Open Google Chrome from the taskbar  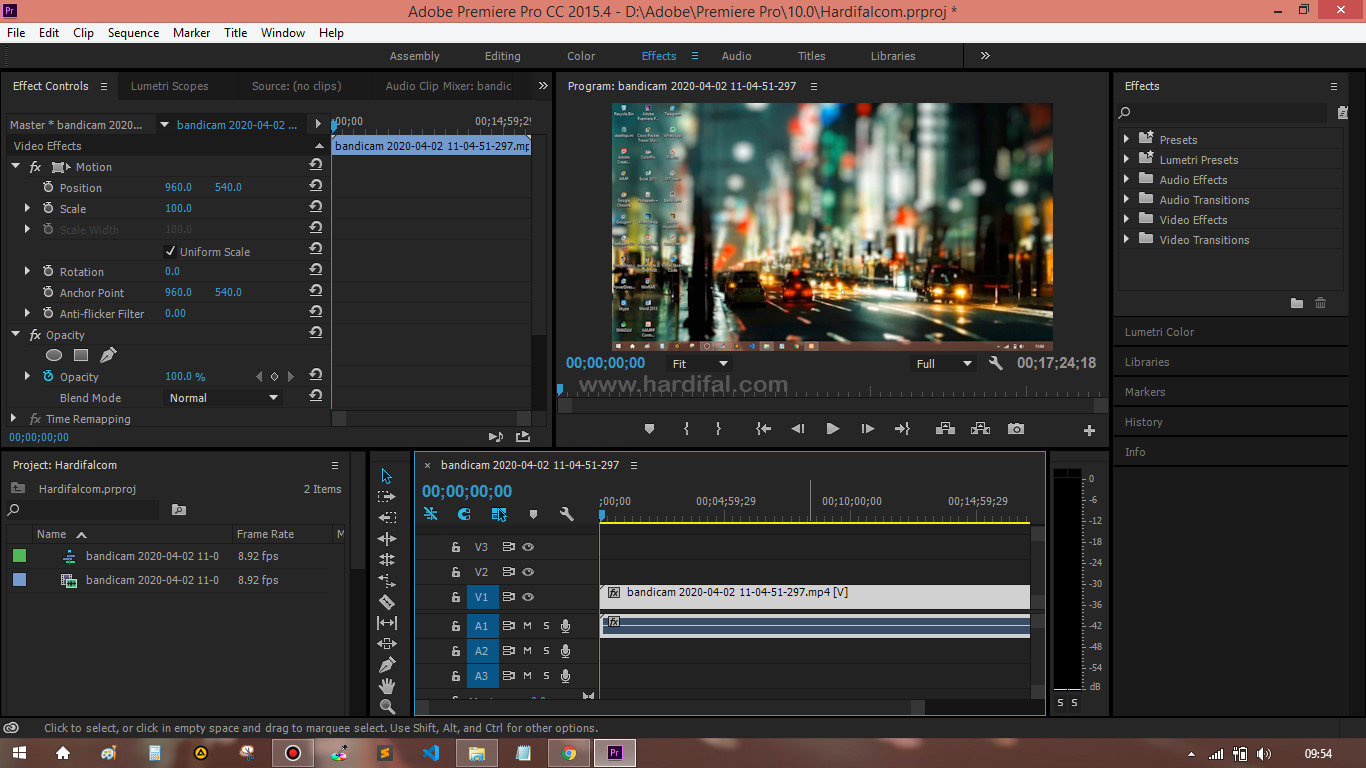click(x=568, y=753)
